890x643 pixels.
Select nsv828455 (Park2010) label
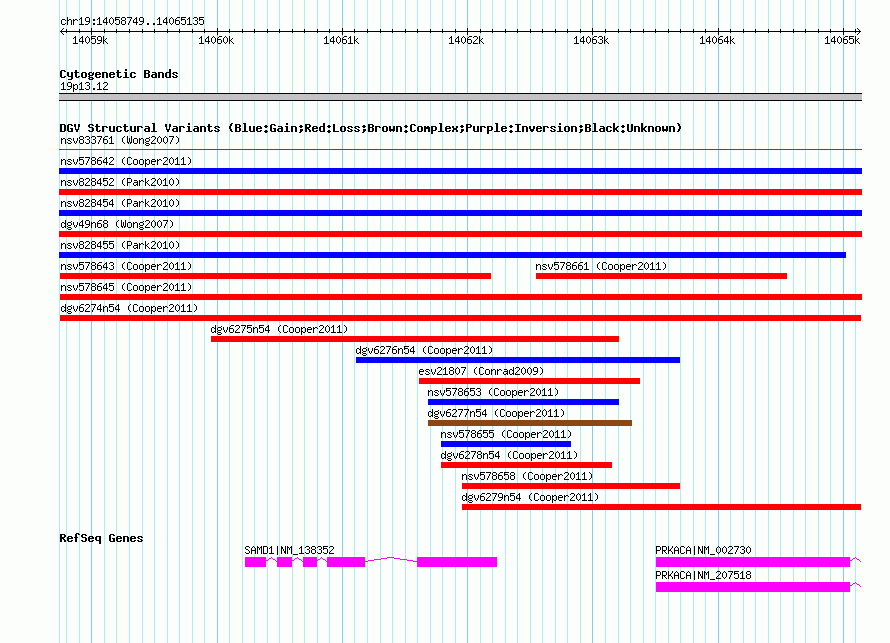click(120, 245)
